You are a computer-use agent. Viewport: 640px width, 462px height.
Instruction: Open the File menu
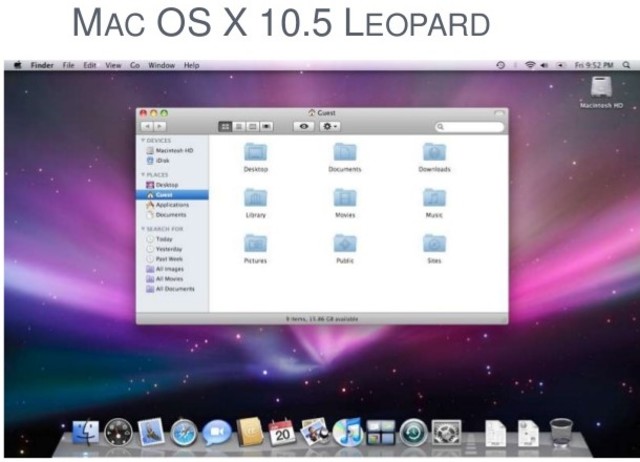[69, 65]
